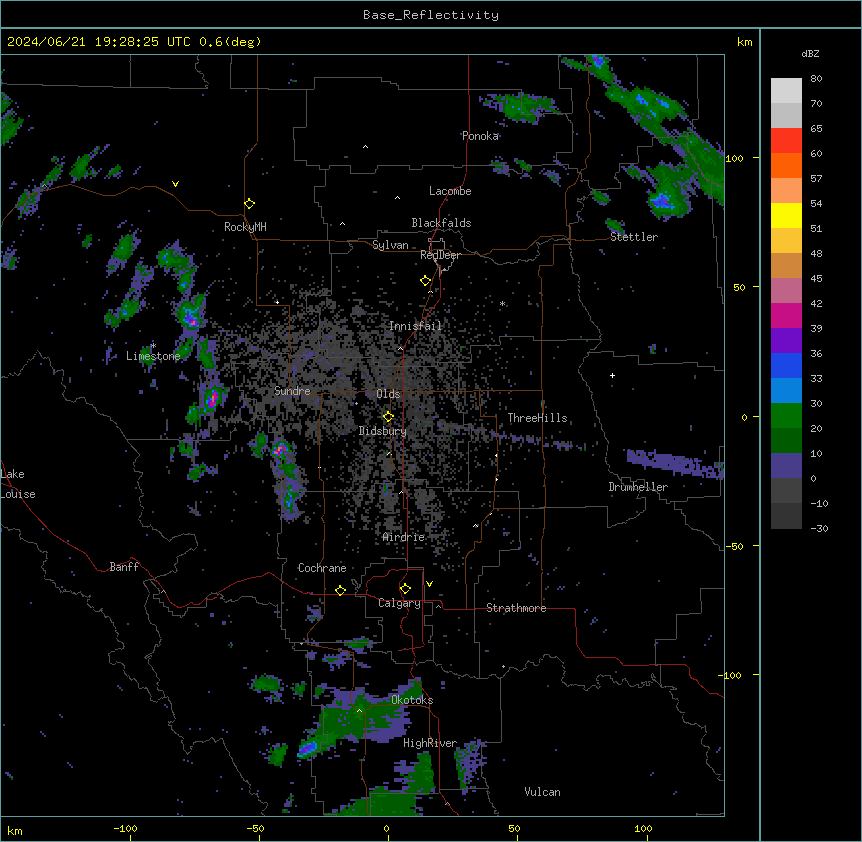Click the yellow diamond marker below RedDeer
The height and width of the screenshot is (842, 862).
[425, 281]
